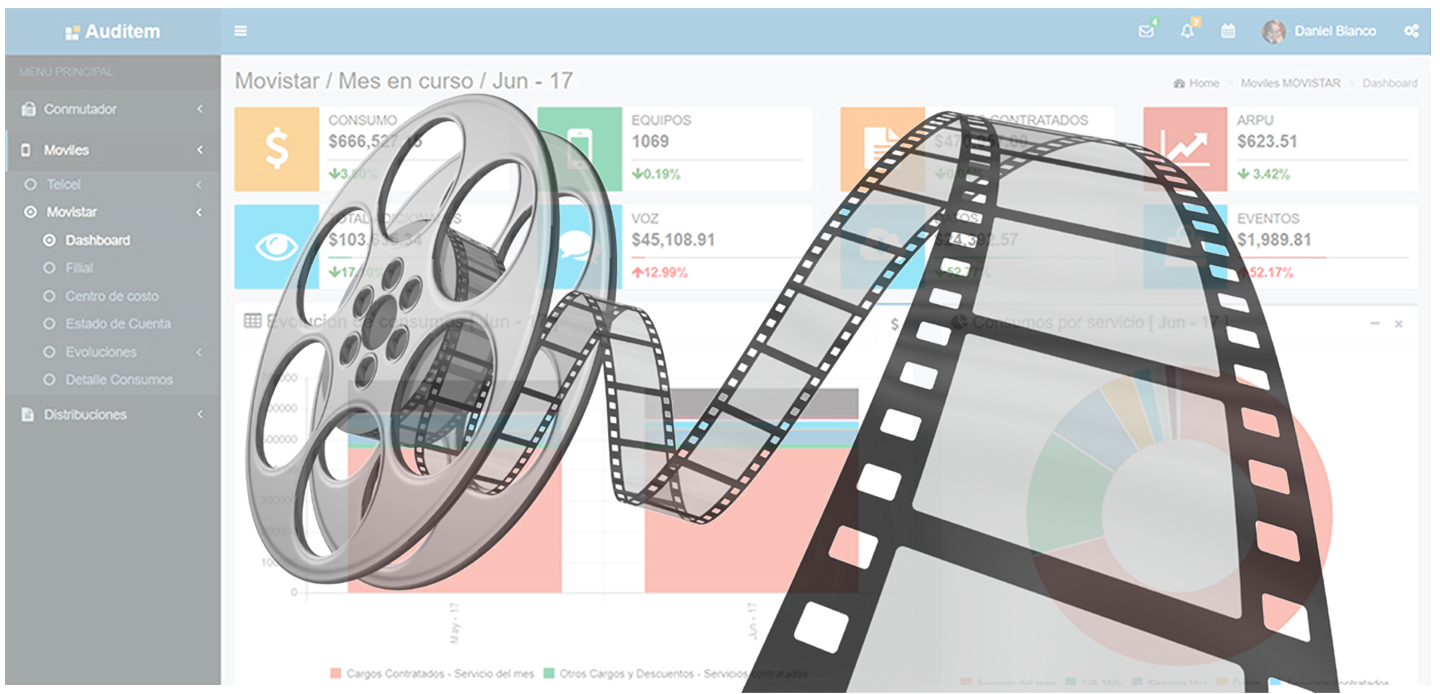
Task: Collapse the Moviles chevron
Action: (x=199, y=150)
